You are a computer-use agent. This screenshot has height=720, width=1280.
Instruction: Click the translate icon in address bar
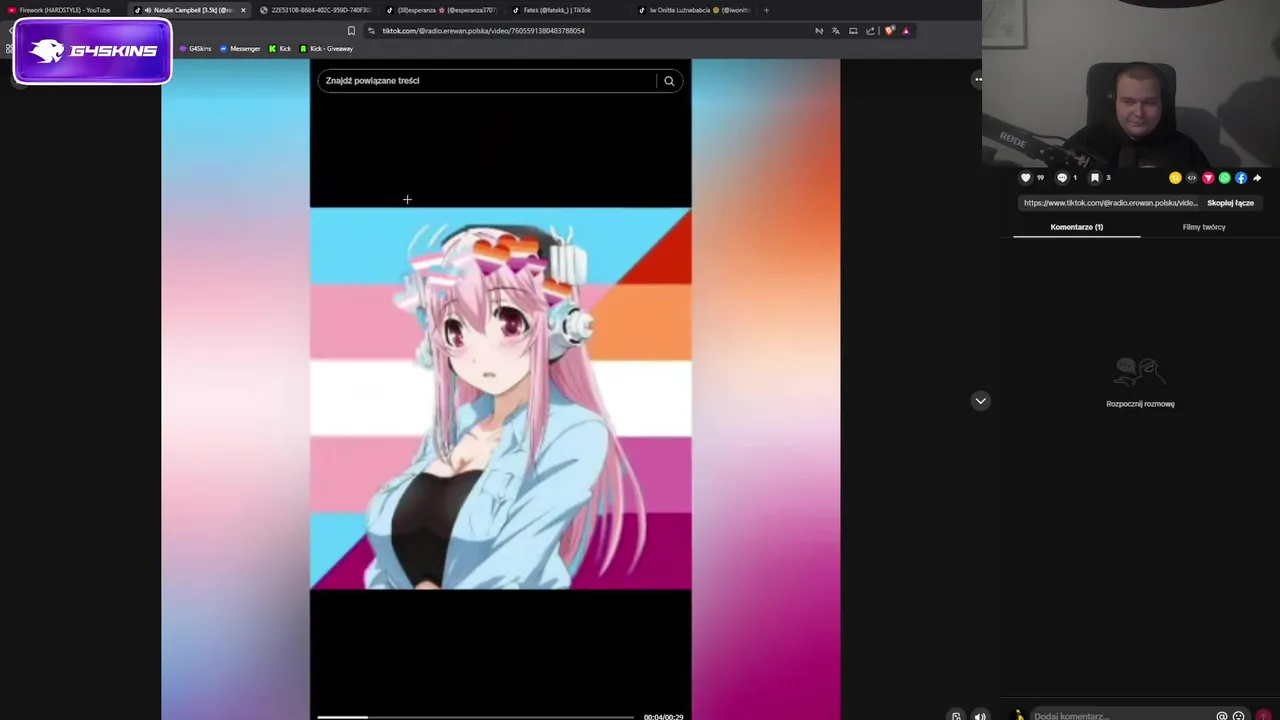(835, 31)
